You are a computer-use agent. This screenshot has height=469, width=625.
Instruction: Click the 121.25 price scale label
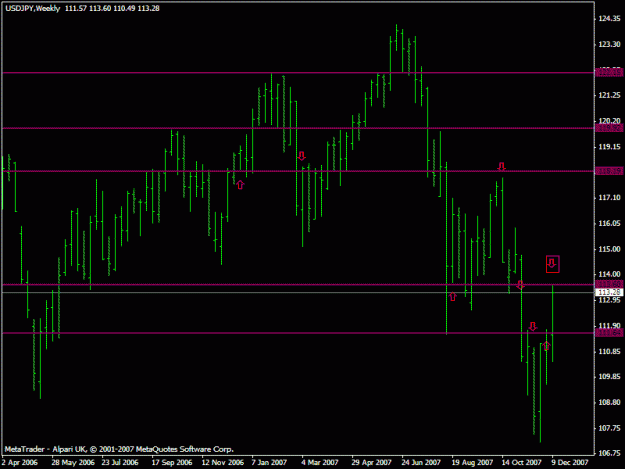pos(609,95)
